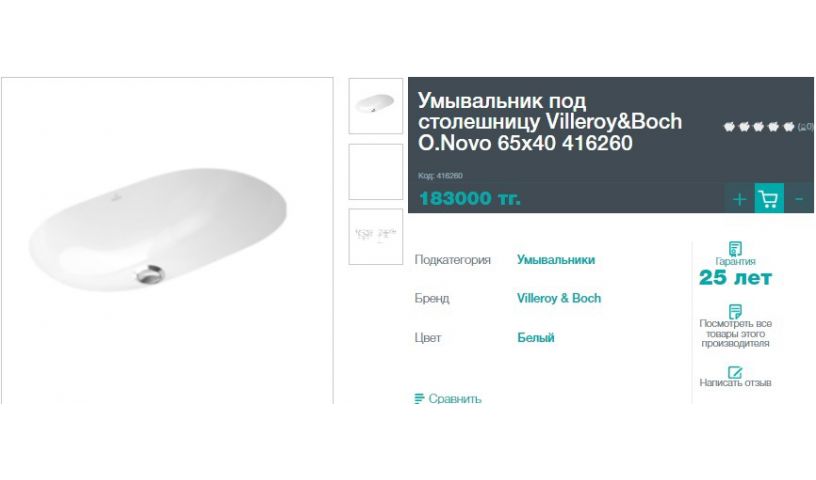Decrease quantity with the minus button
816x480 pixels.
click(x=799, y=198)
